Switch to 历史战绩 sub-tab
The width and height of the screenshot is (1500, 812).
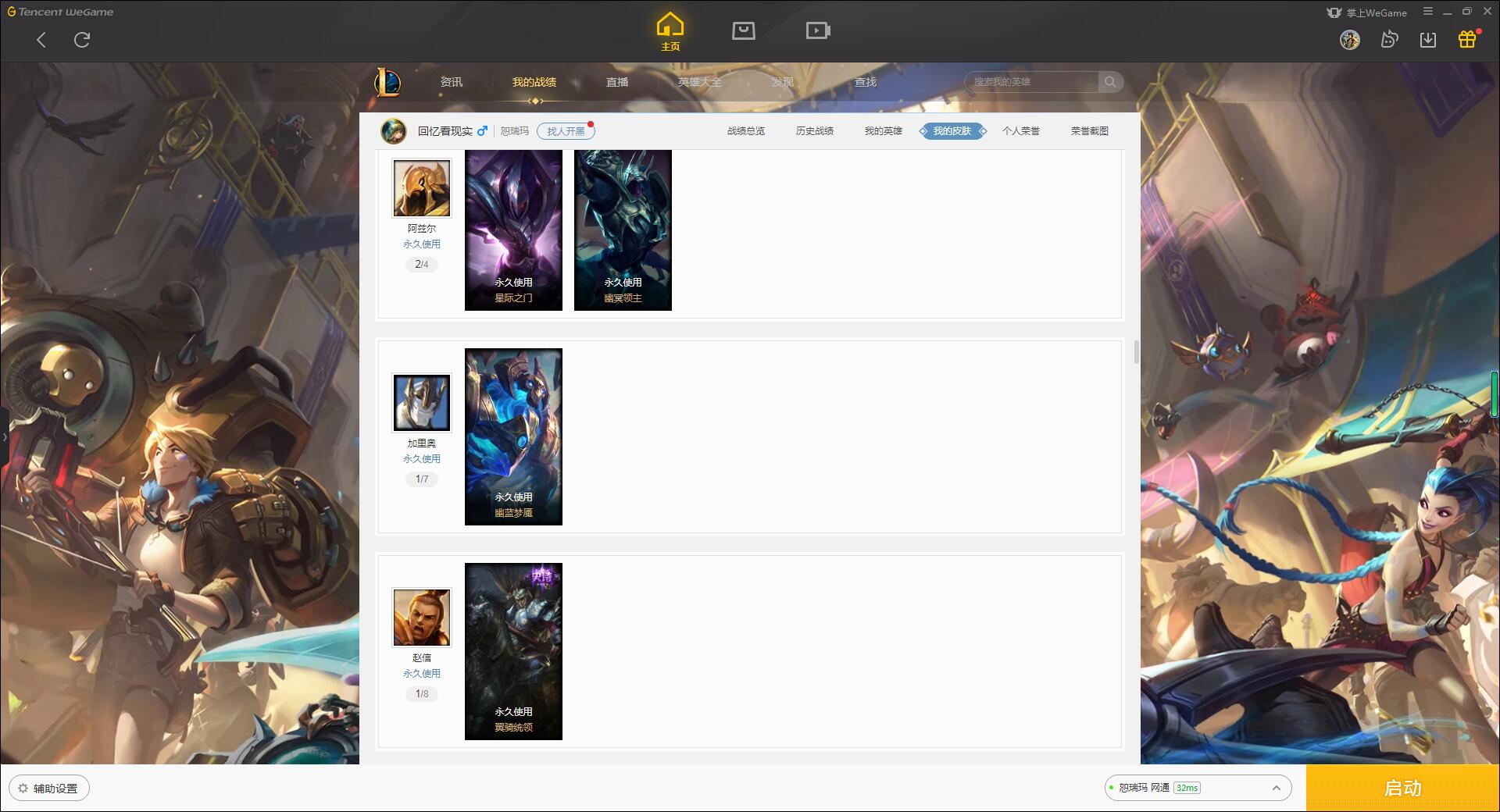click(x=815, y=131)
